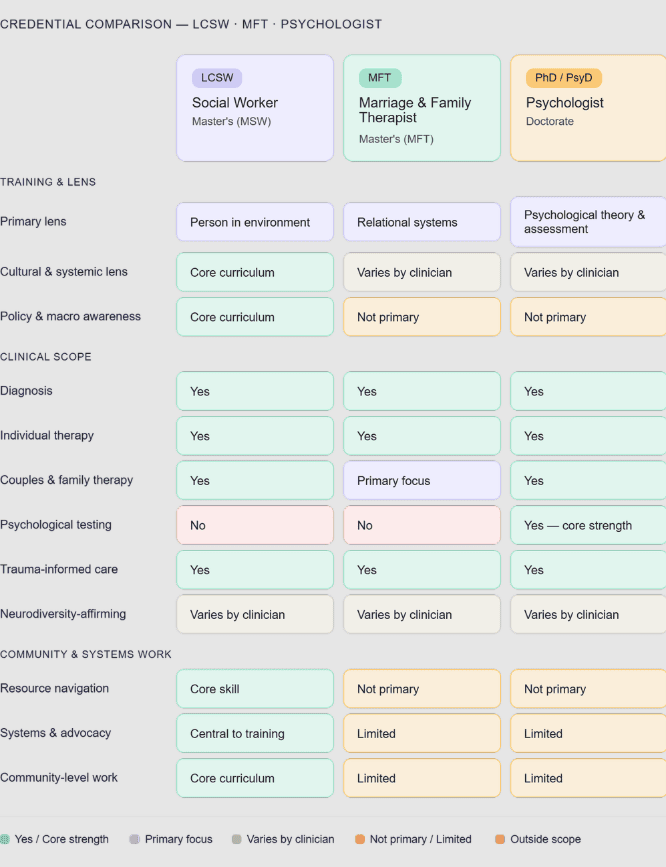Click the MFT Primary focus cell
Viewport: 666px width, 867px height.
[421, 480]
